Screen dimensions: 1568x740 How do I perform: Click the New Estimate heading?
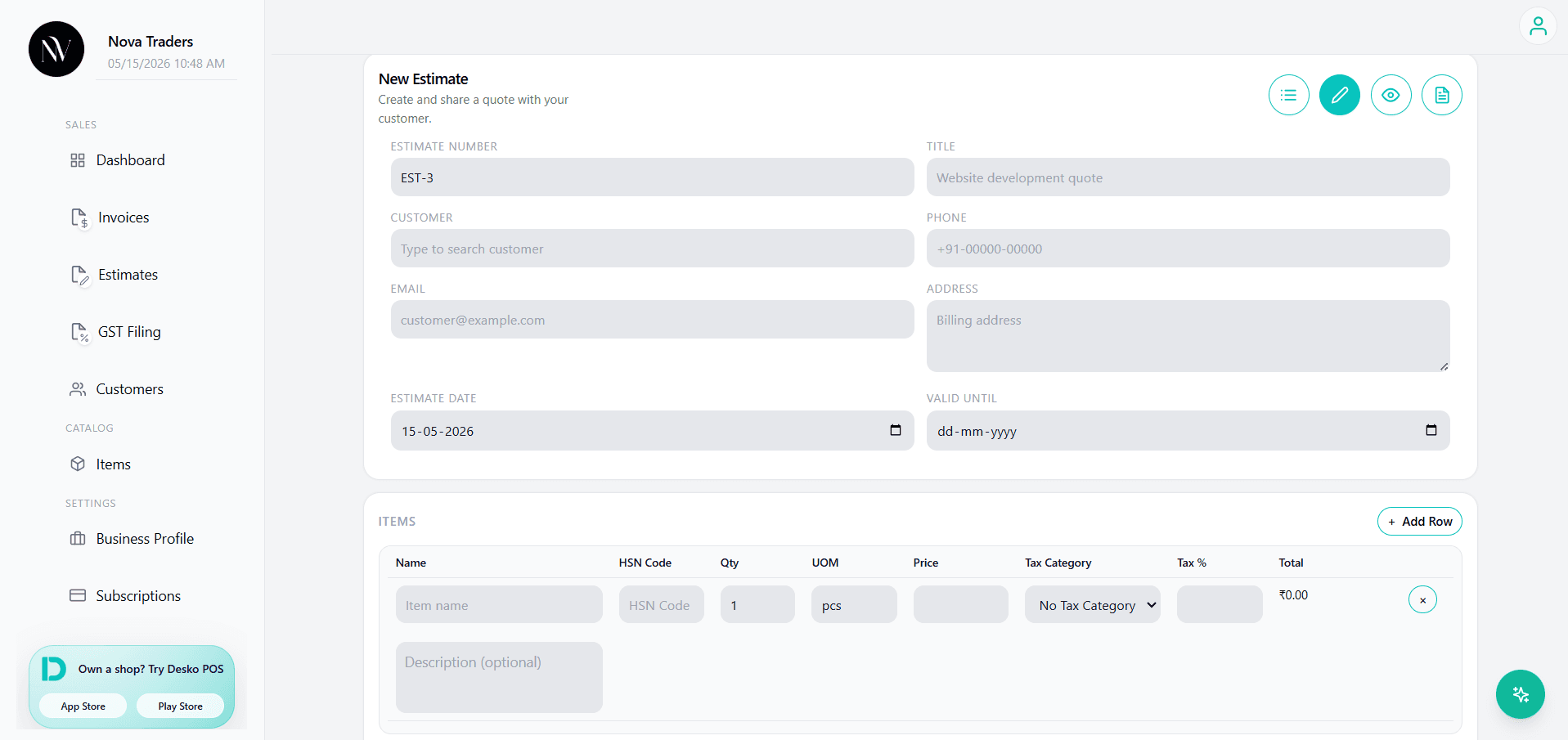click(423, 79)
